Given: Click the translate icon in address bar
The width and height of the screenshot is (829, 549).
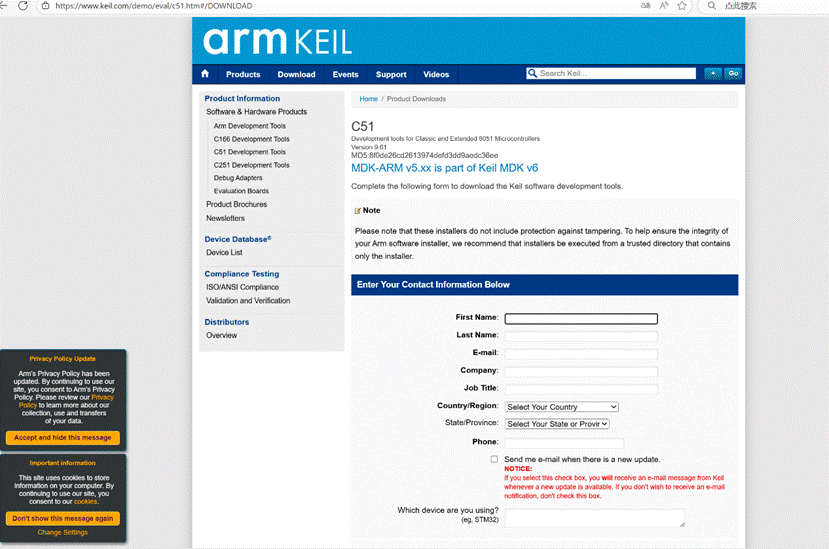Looking at the screenshot, I should pyautogui.click(x=646, y=6).
